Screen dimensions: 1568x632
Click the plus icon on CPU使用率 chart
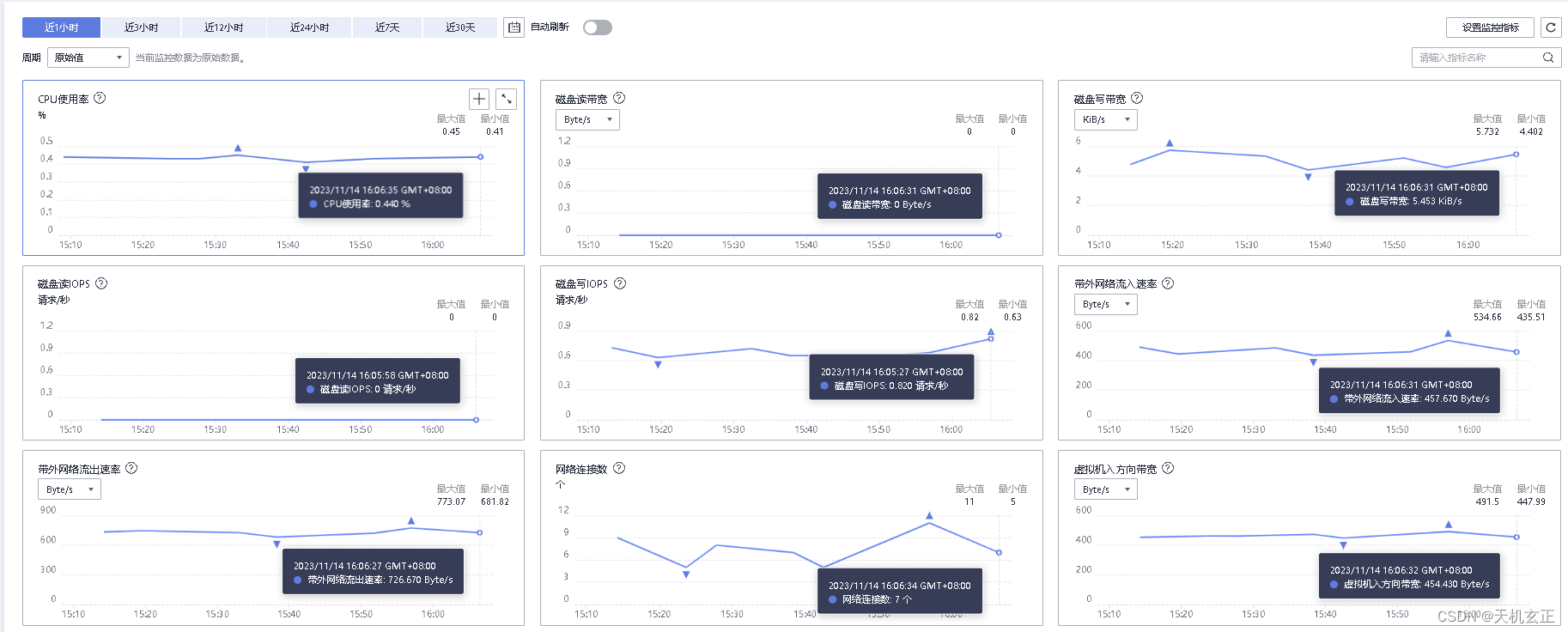click(x=479, y=99)
